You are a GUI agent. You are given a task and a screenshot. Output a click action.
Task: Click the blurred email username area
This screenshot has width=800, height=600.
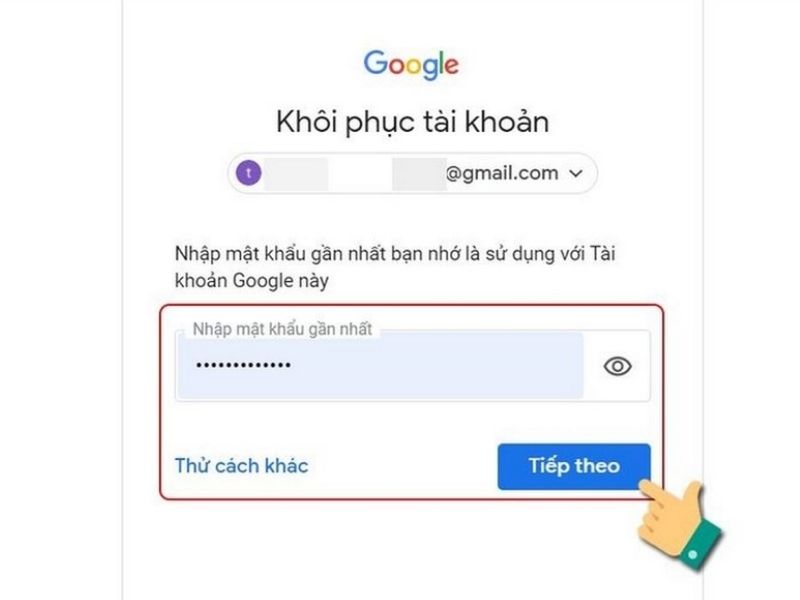click(x=355, y=173)
